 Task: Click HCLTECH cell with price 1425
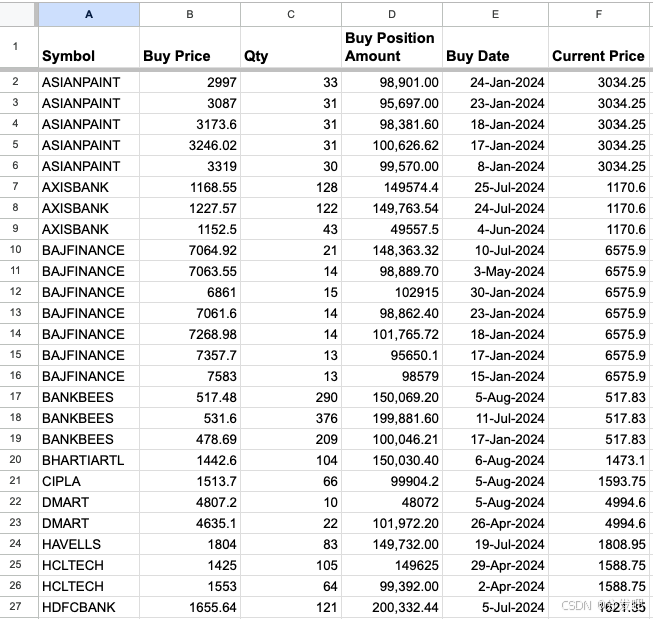(x=89, y=565)
